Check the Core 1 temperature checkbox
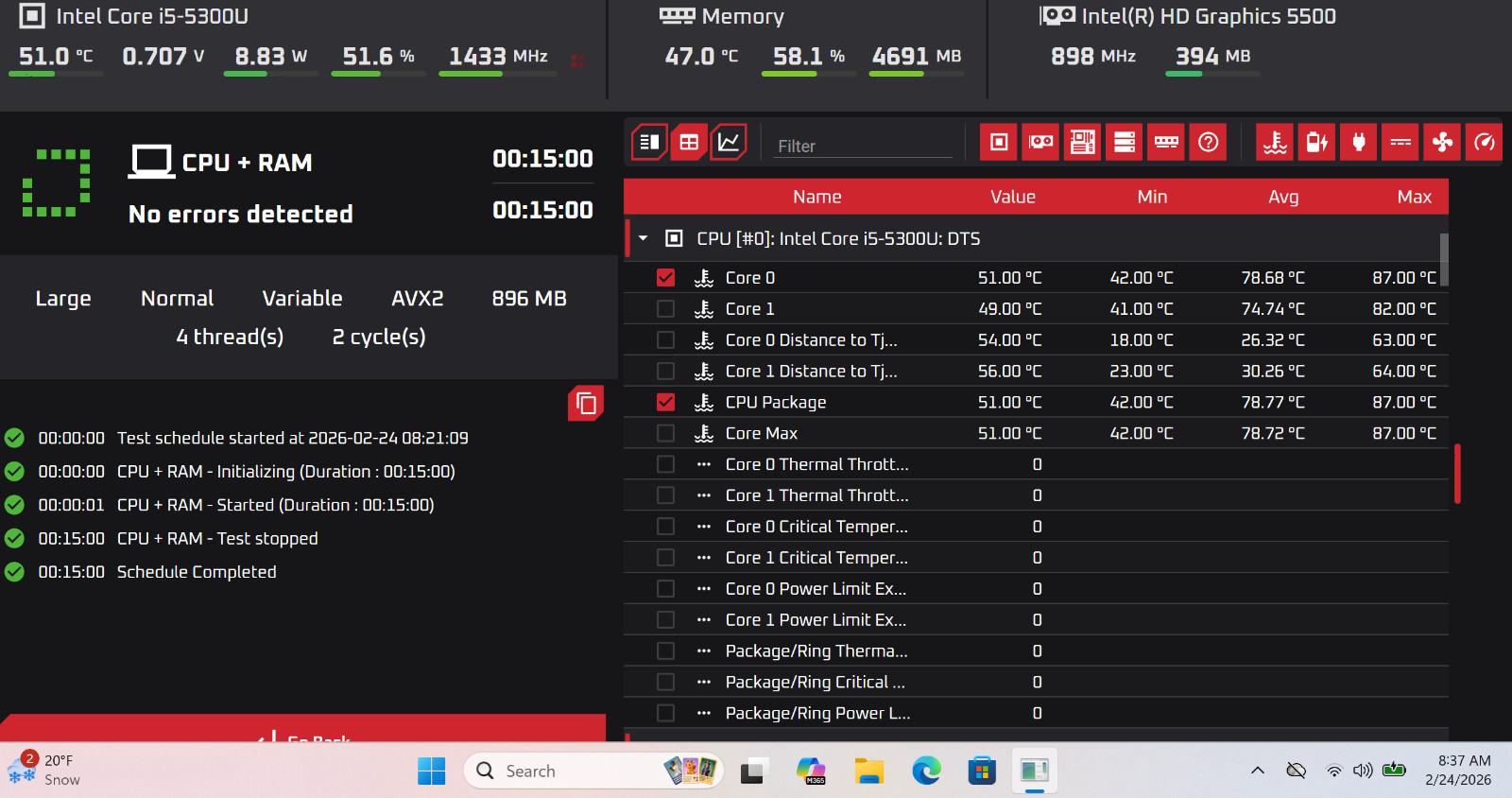The width and height of the screenshot is (1512, 798). point(666,309)
